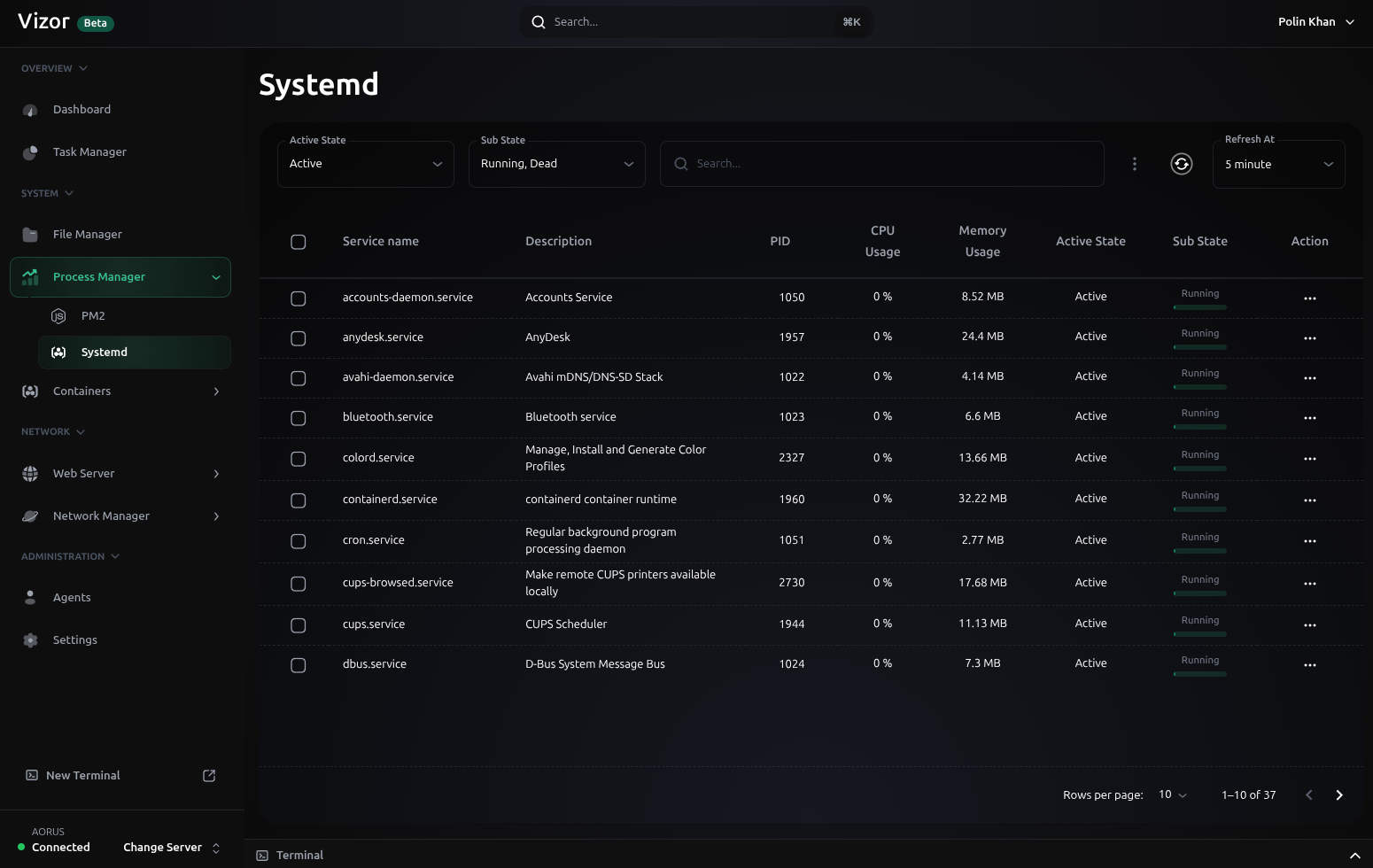The width and height of the screenshot is (1373, 868).
Task: Open action menu for cups-browsed.service
Action: click(x=1310, y=584)
